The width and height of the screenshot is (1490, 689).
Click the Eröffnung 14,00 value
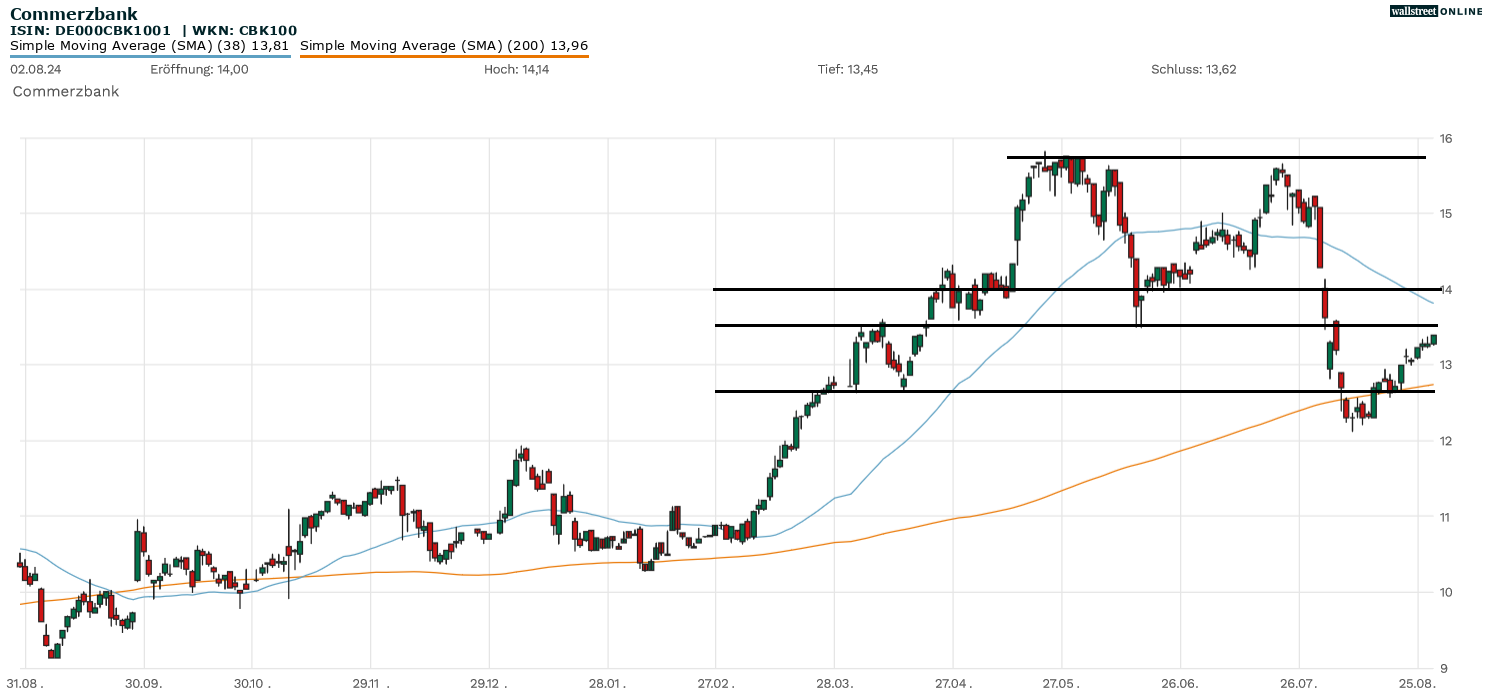[199, 69]
